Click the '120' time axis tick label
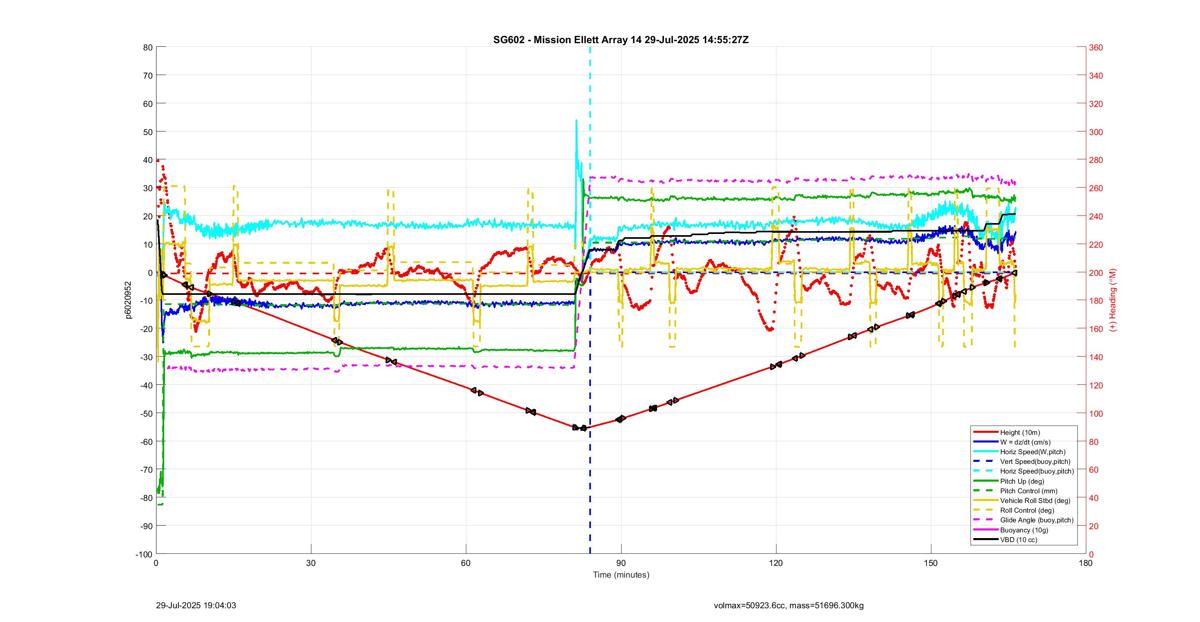Viewport: 1200px width, 622px height. pyautogui.click(x=776, y=563)
